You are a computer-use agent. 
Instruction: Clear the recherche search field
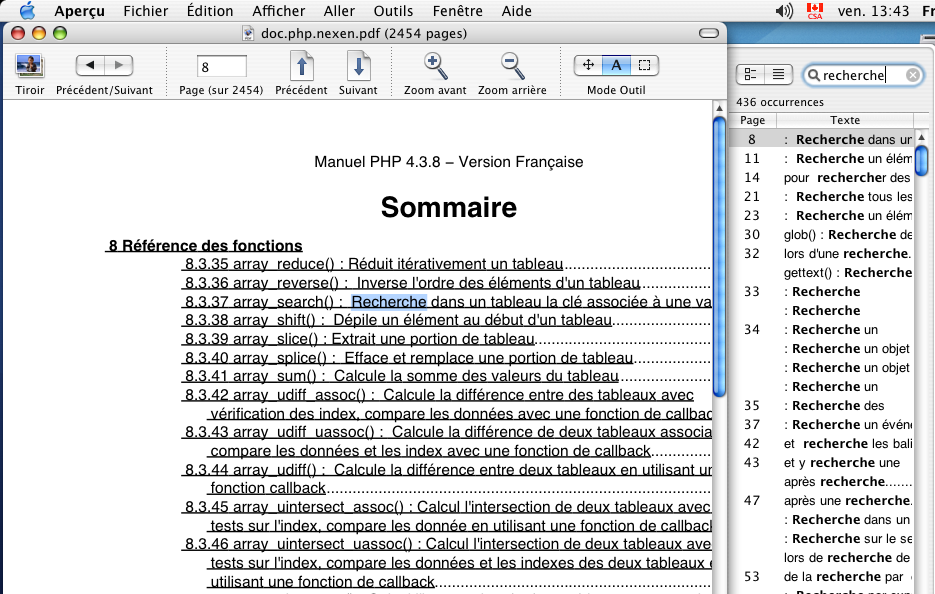[x=912, y=75]
